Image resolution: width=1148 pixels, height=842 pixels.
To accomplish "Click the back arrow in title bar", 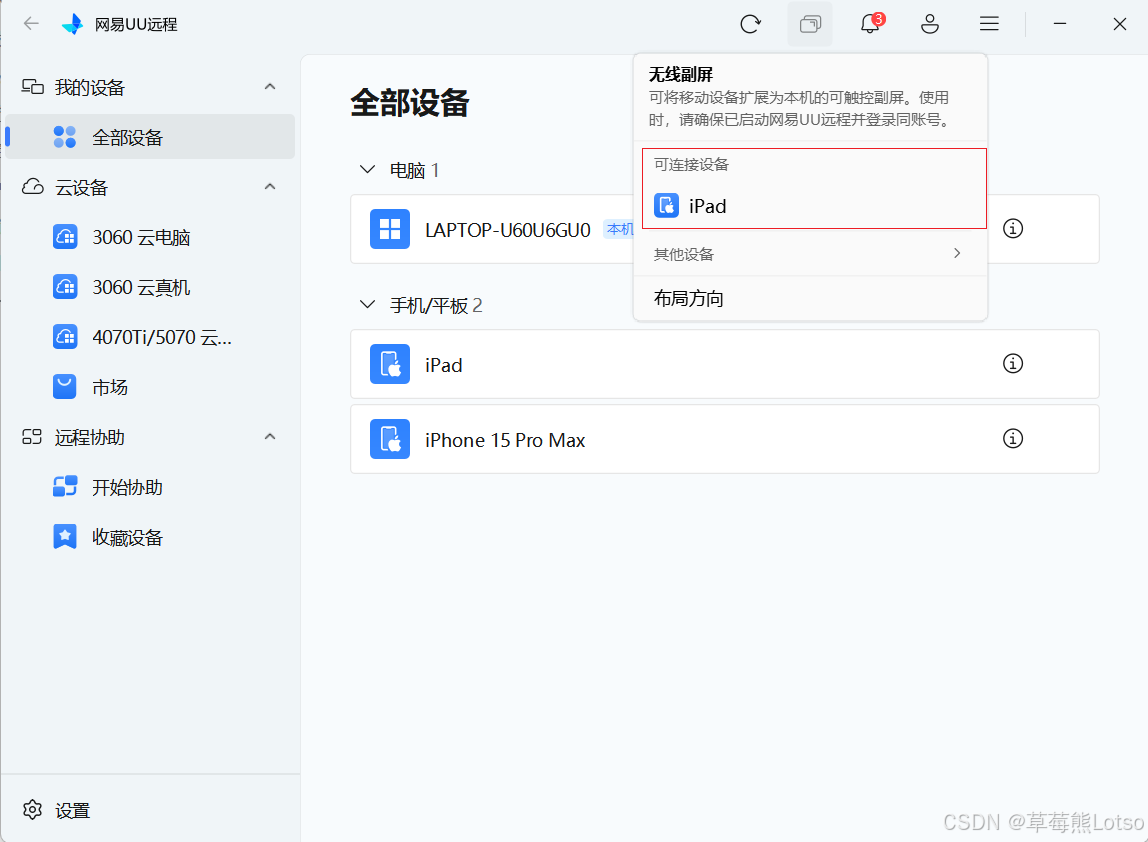I will tap(31, 23).
